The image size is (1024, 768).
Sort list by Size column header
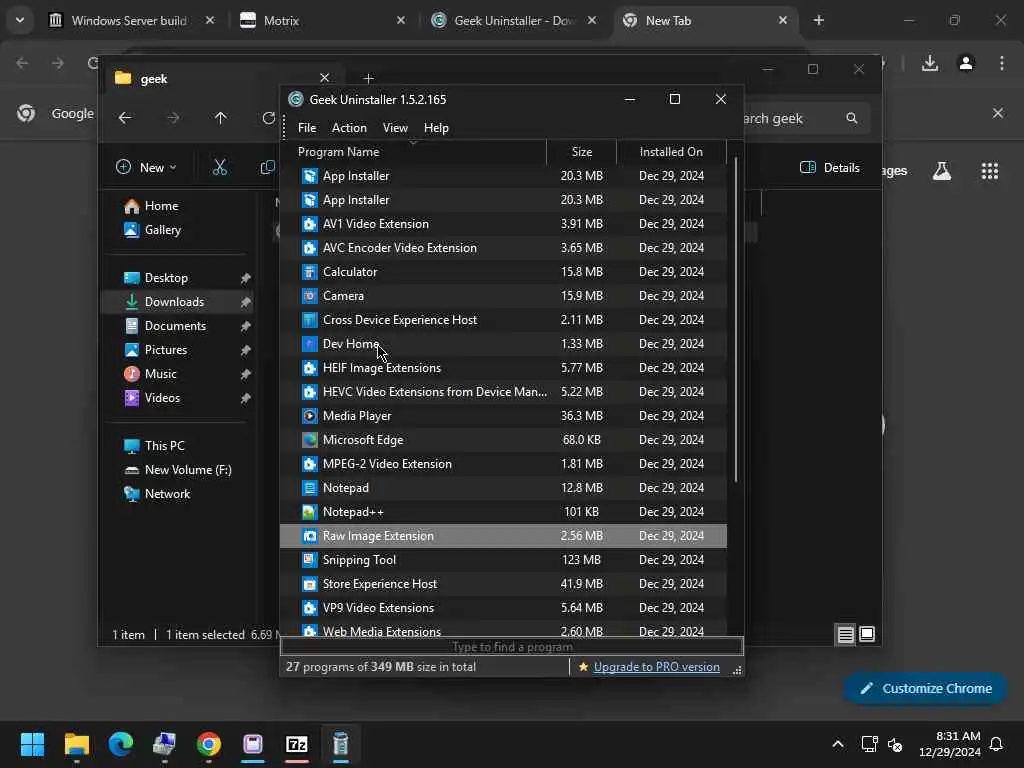(x=581, y=152)
